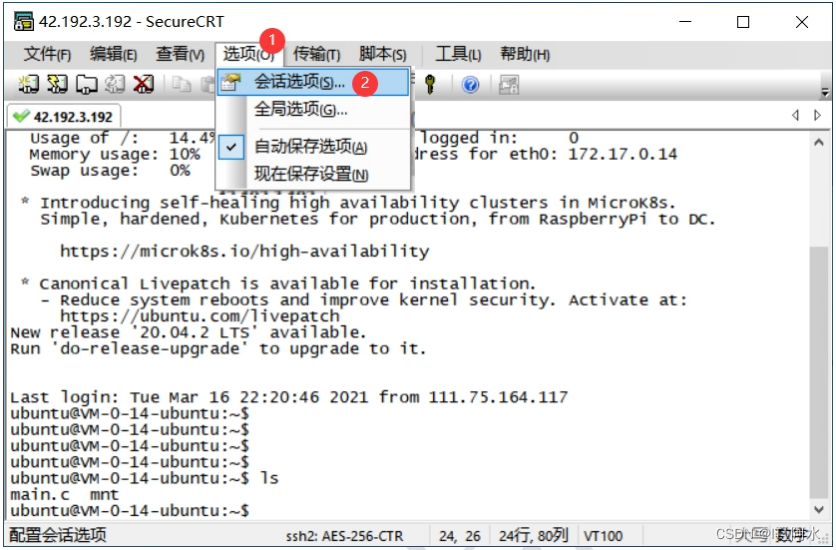Screen dimensions: 836x550
Task: Click the terminal scrollbar down arrow
Action: click(819, 509)
